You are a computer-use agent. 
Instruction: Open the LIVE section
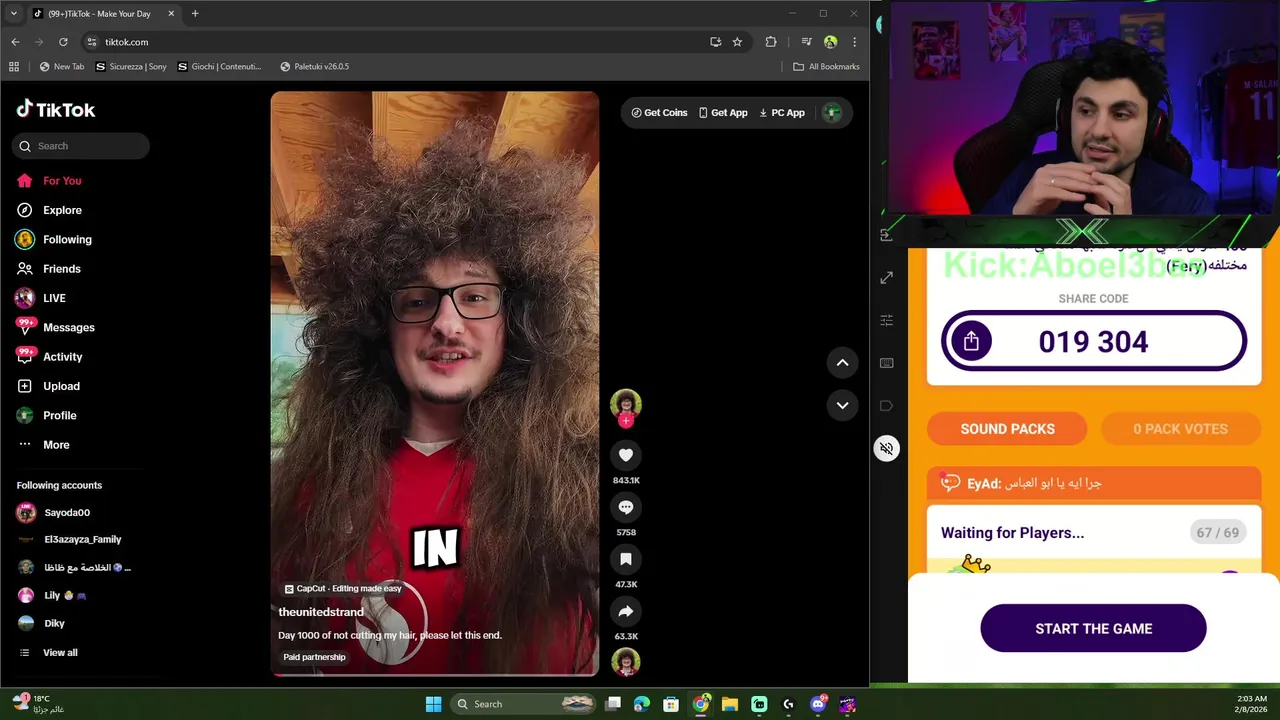[x=41, y=298]
